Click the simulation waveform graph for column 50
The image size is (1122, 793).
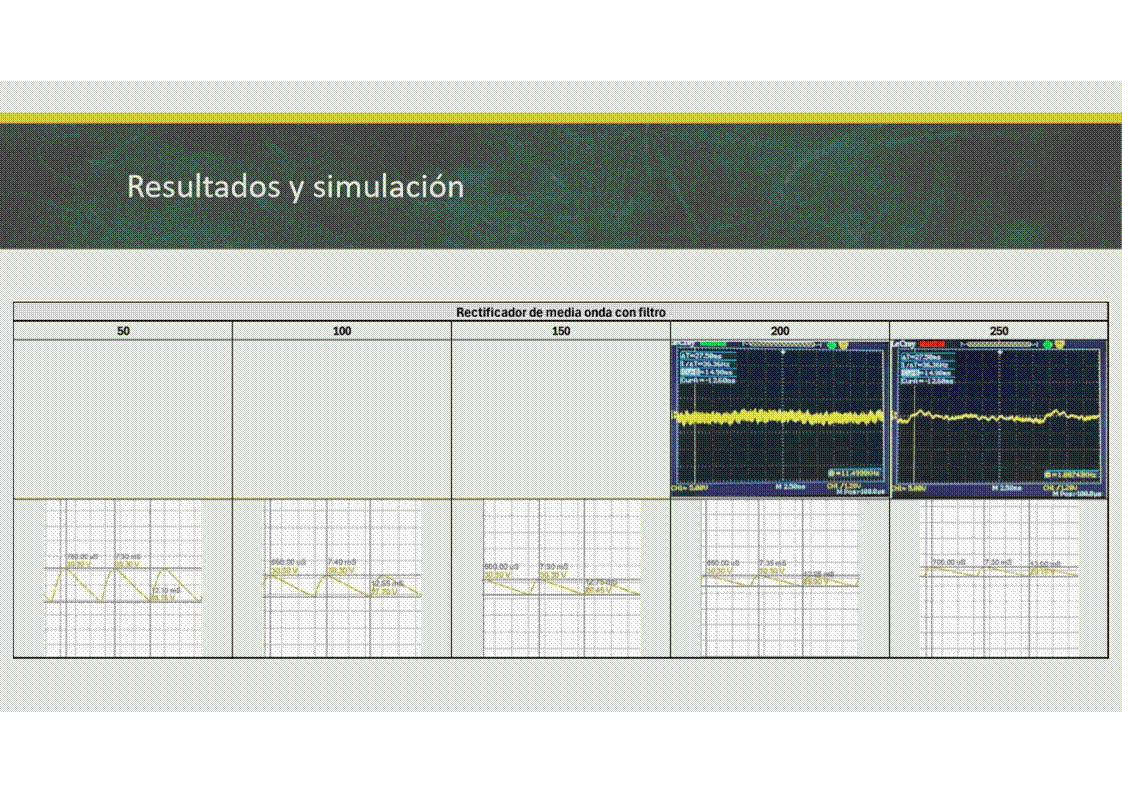(x=123, y=579)
